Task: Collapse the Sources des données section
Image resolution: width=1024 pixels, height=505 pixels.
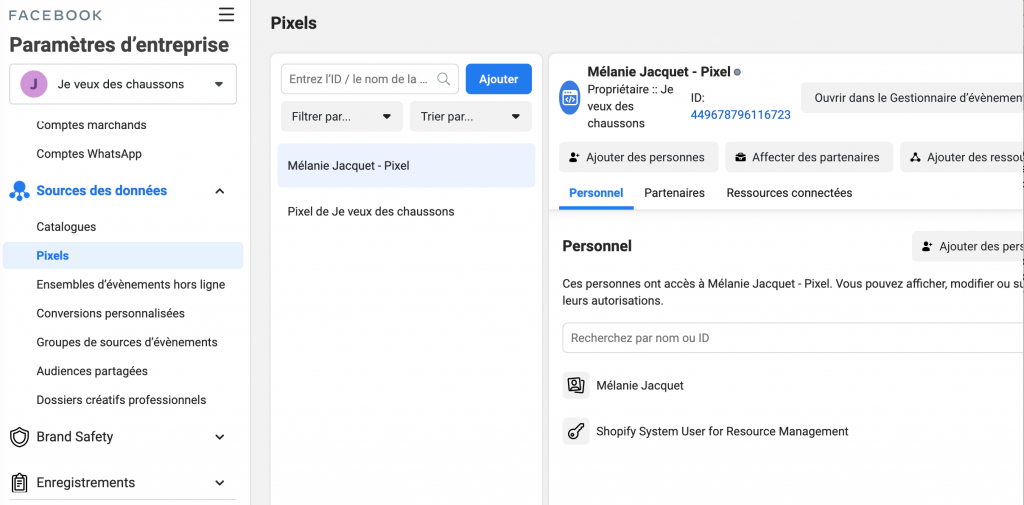Action: pyautogui.click(x=220, y=191)
